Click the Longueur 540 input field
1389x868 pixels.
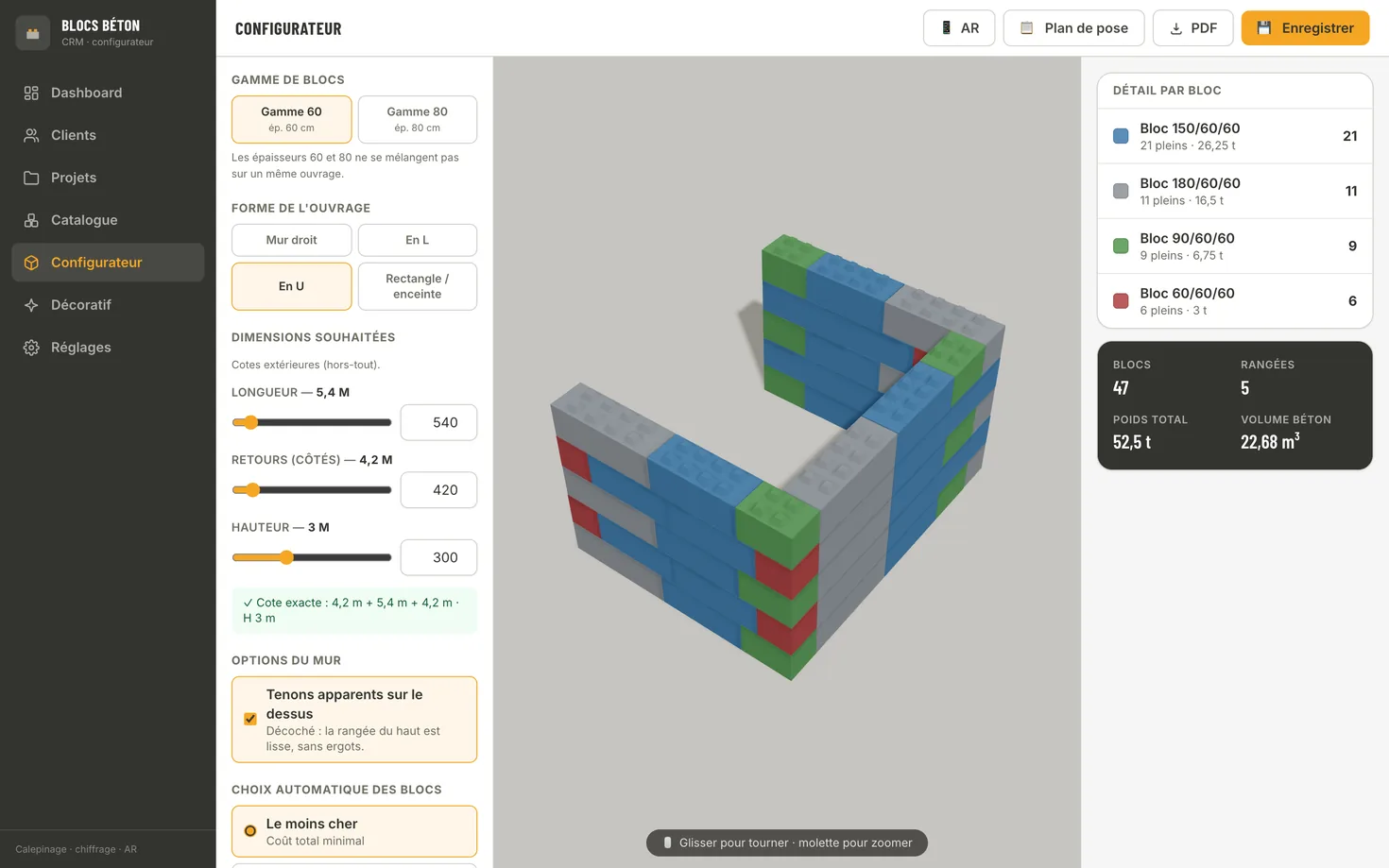[438, 422]
